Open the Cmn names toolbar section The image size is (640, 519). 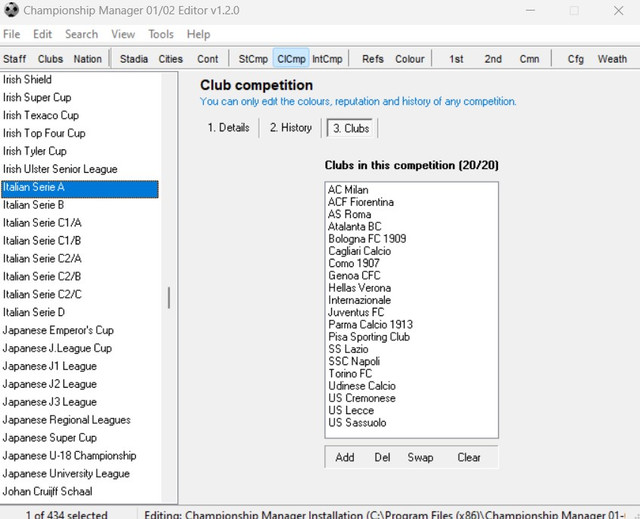coord(529,59)
